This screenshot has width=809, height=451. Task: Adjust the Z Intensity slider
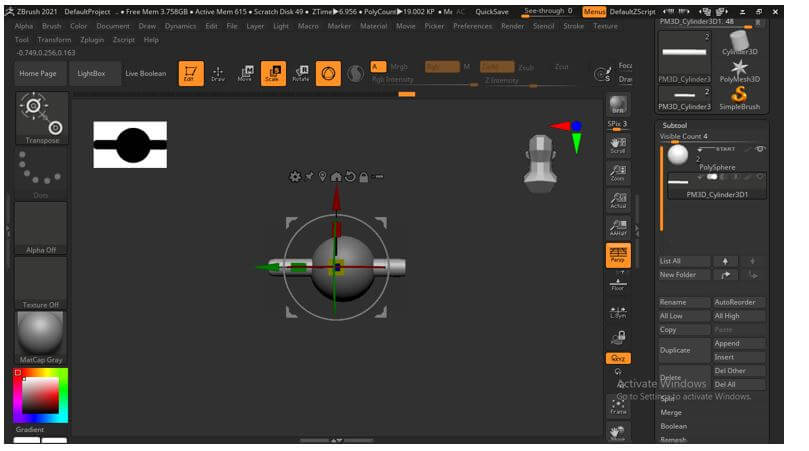click(528, 81)
